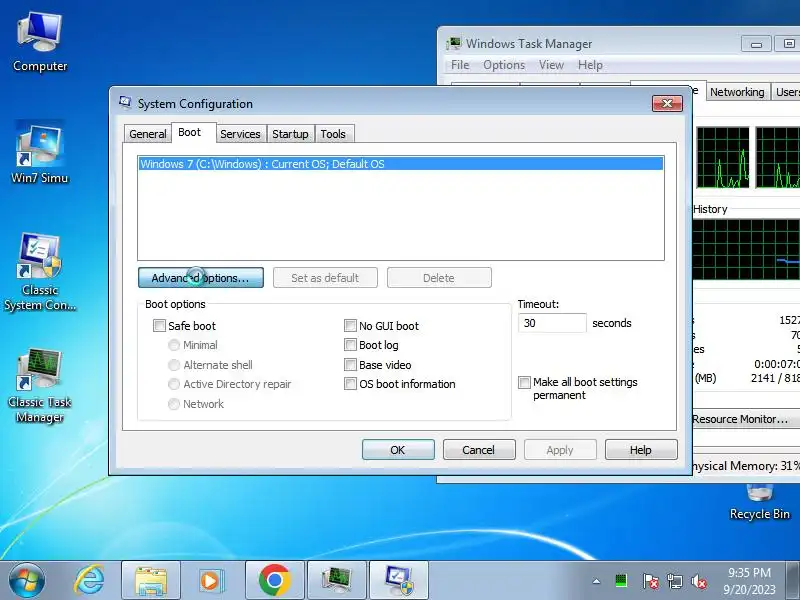Image resolution: width=800 pixels, height=600 pixels.
Task: Open the Action Center flag tray icon
Action: pyautogui.click(x=650, y=581)
